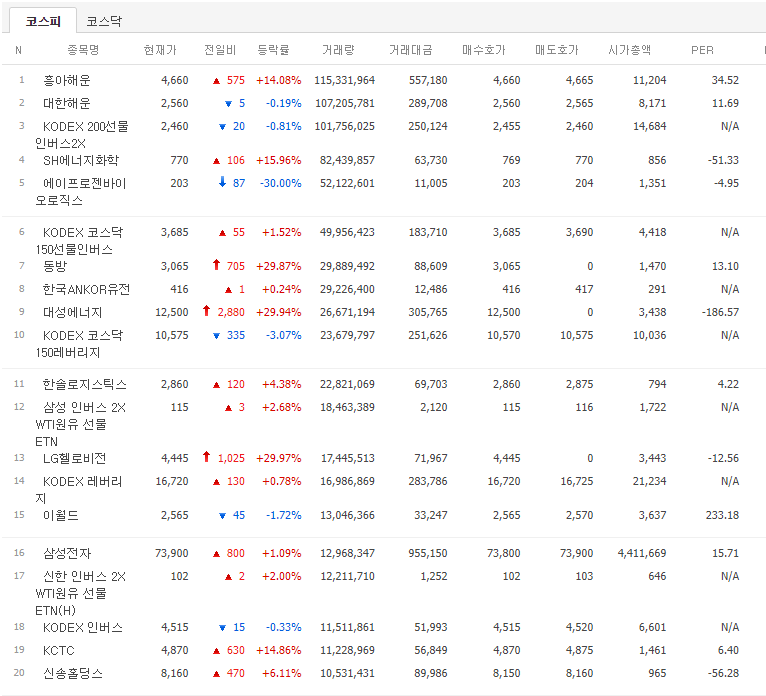Open the 흥아해운 stock link

coord(66,80)
